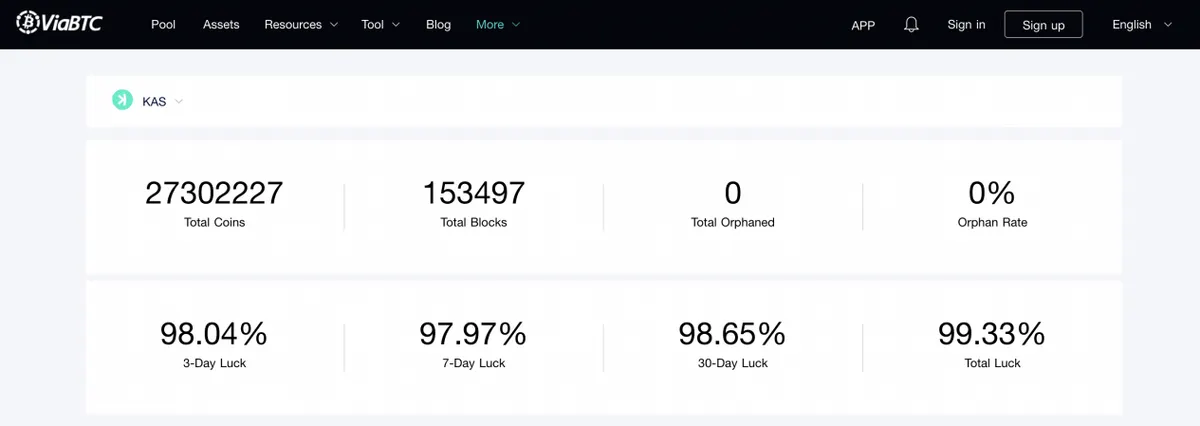This screenshot has height=426, width=1200.
Task: Click the Total Blocks value 153497
Action: [474, 192]
